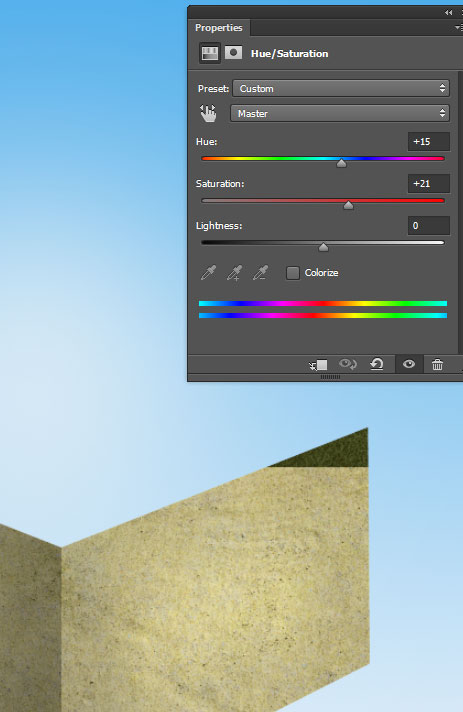Activate the on-image adjustment hand tool
The image size is (463, 712).
click(208, 114)
